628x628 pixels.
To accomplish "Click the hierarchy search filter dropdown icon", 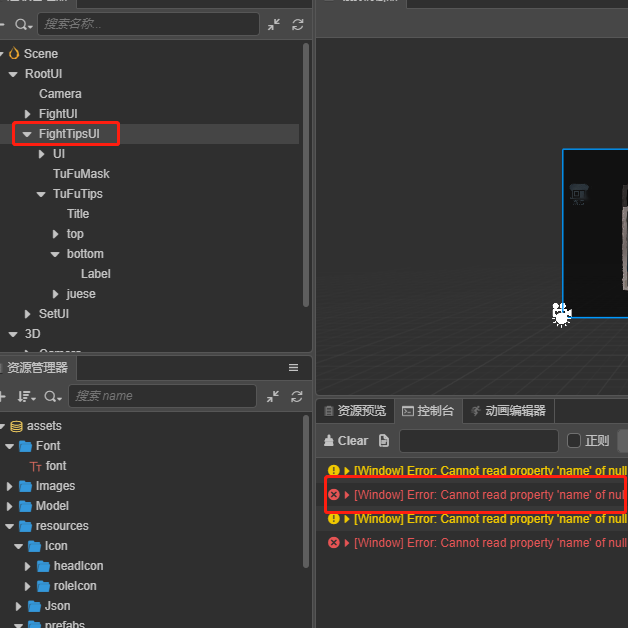I will point(24,25).
